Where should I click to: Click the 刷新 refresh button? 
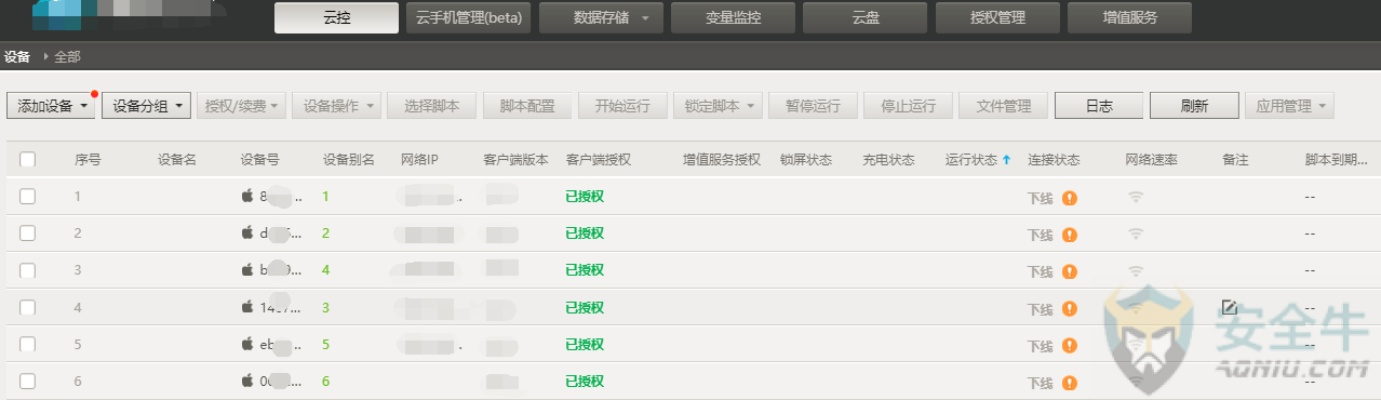1194,106
